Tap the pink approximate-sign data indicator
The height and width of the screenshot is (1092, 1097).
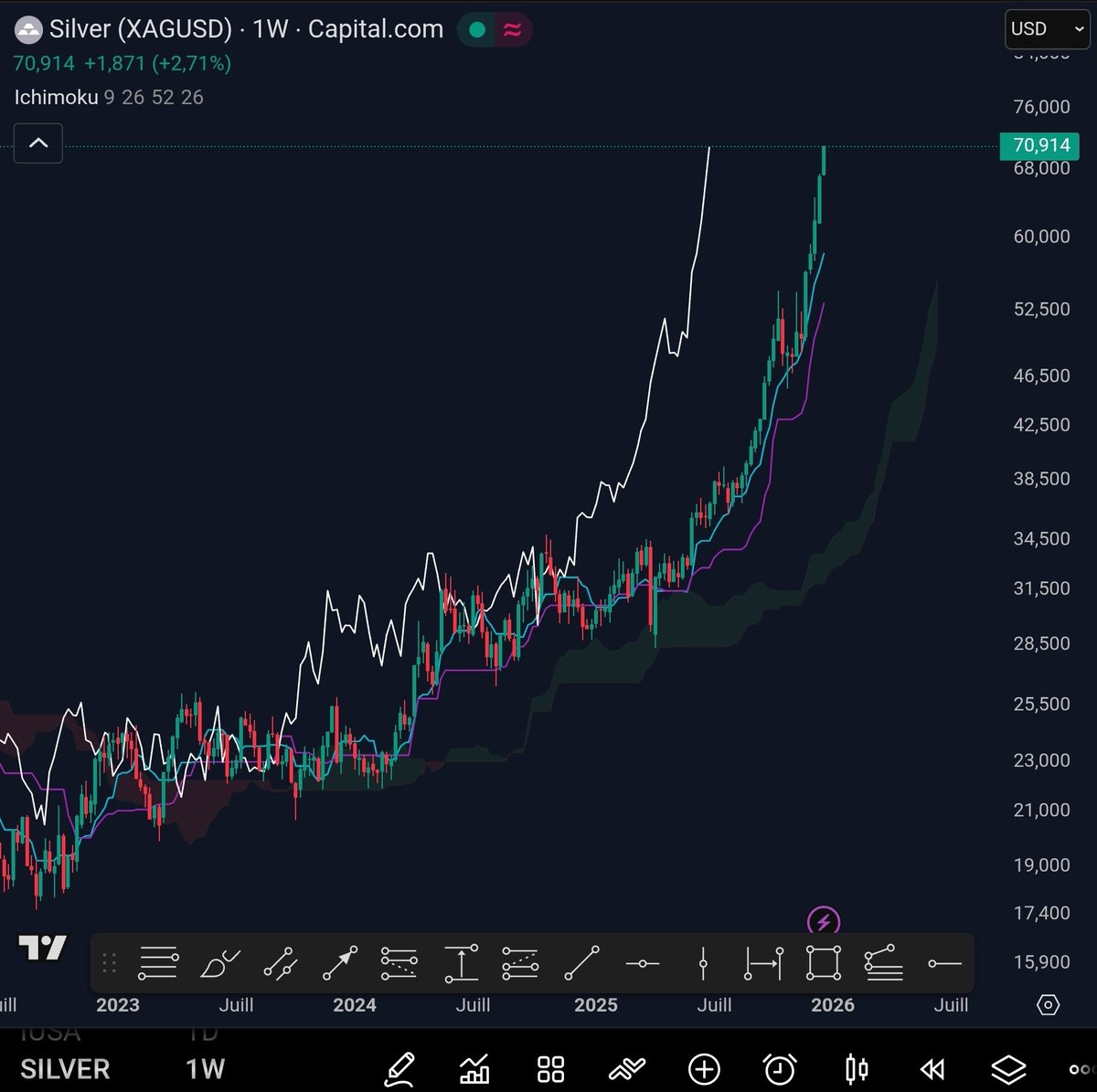[513, 30]
